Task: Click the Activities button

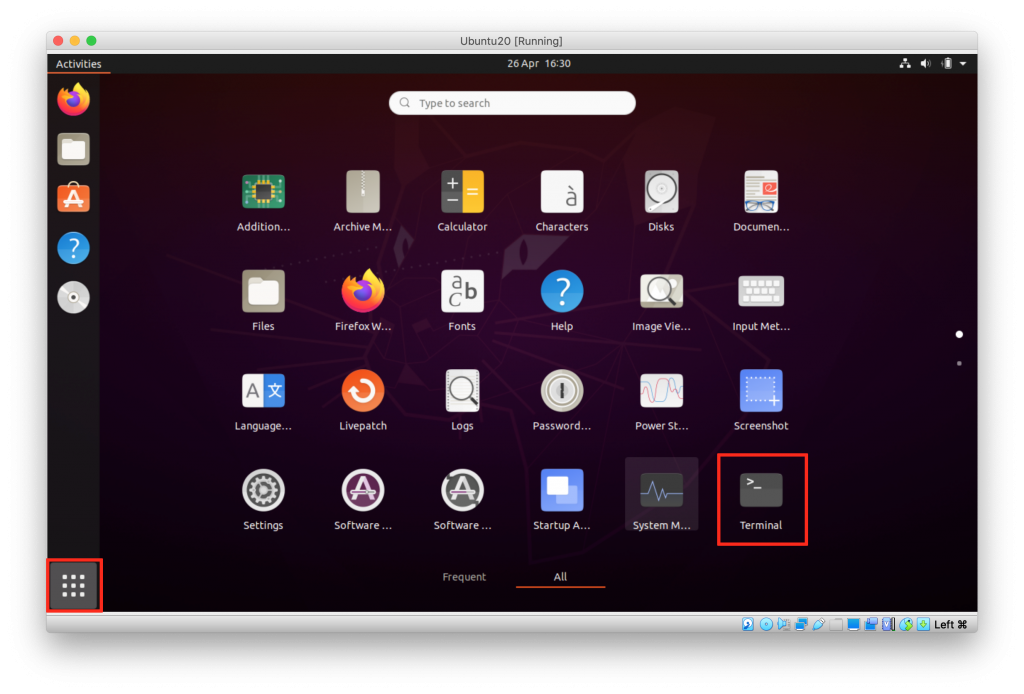Action: (x=78, y=64)
